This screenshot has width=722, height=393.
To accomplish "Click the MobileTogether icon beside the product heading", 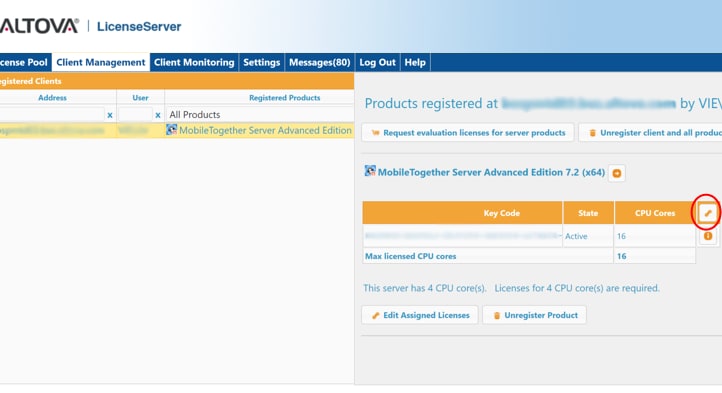I will (370, 171).
